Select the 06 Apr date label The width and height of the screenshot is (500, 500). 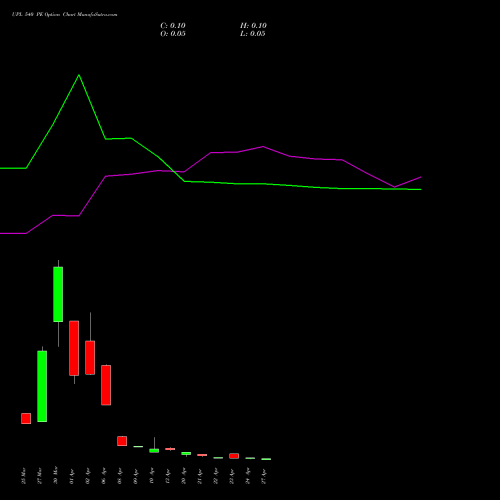pos(103,476)
